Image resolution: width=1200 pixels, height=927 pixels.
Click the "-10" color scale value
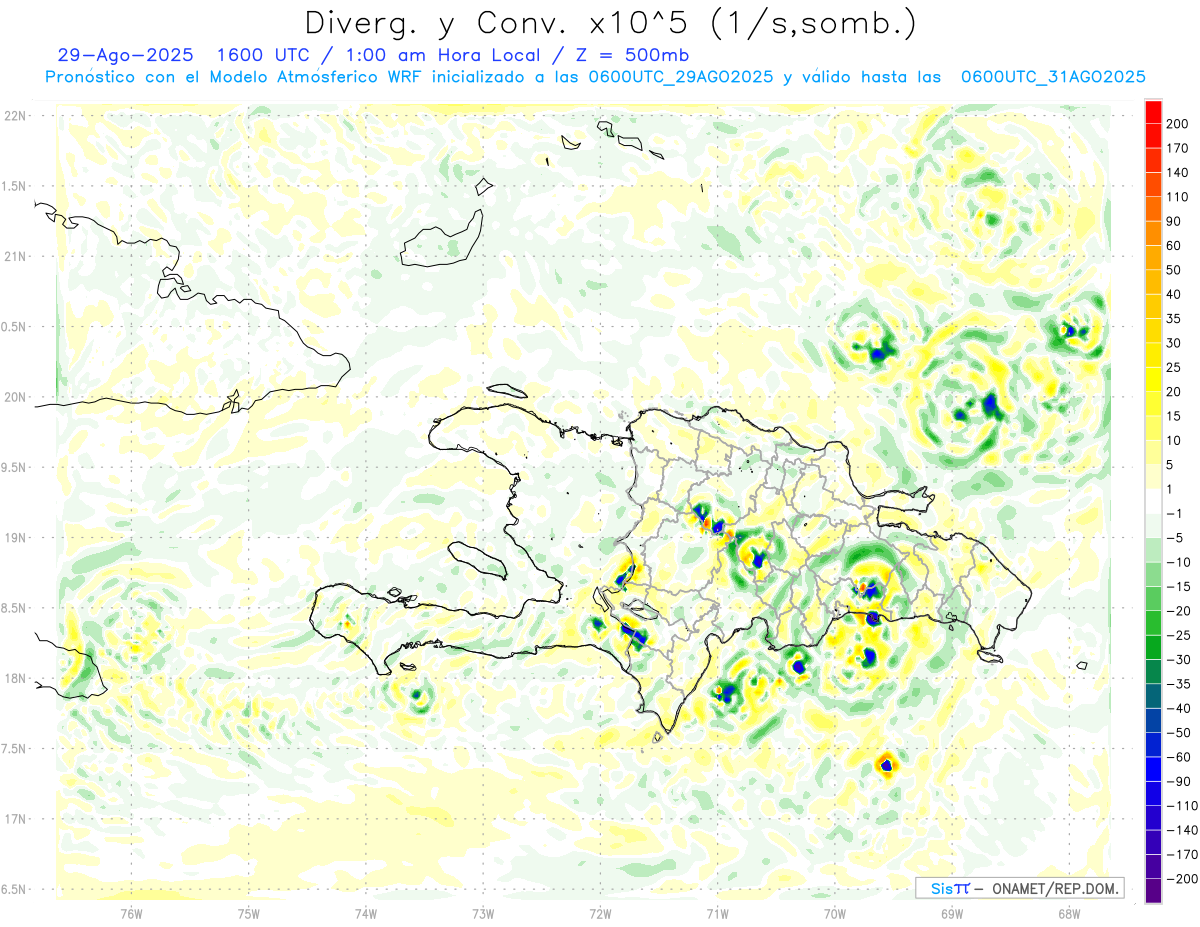click(1178, 563)
